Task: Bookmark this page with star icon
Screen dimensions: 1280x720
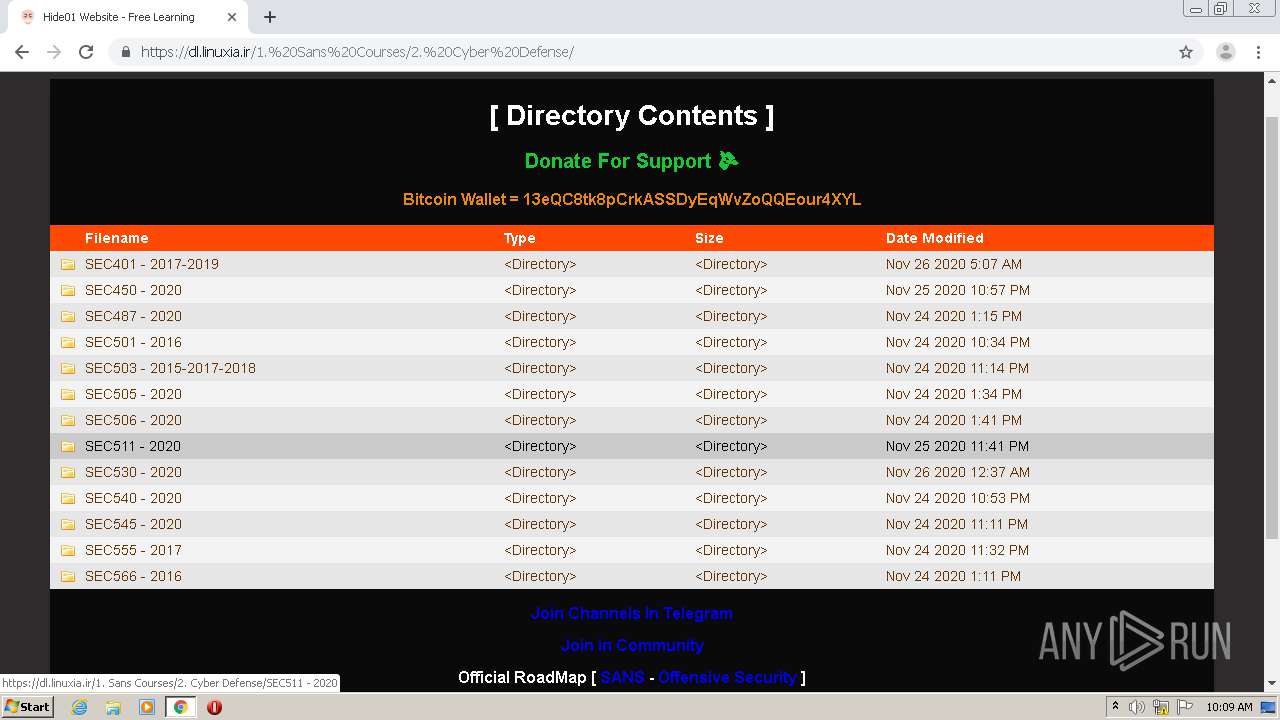Action: pyautogui.click(x=1186, y=52)
